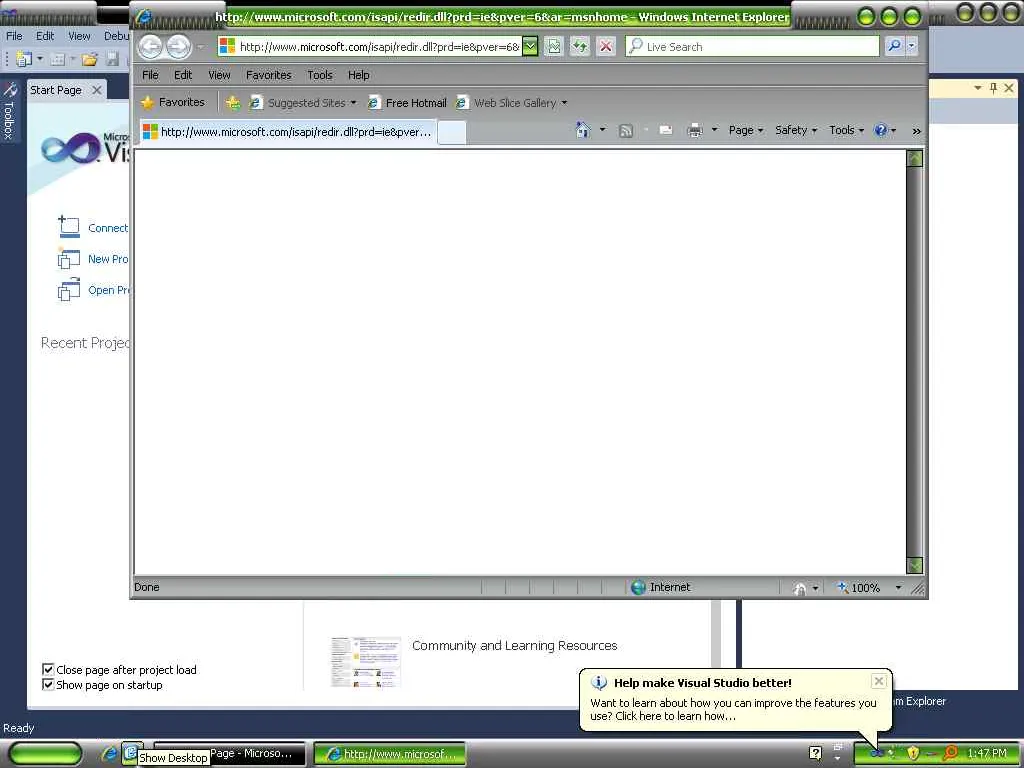Click the command bar overflow chevron
The height and width of the screenshot is (768, 1024).
click(916, 131)
